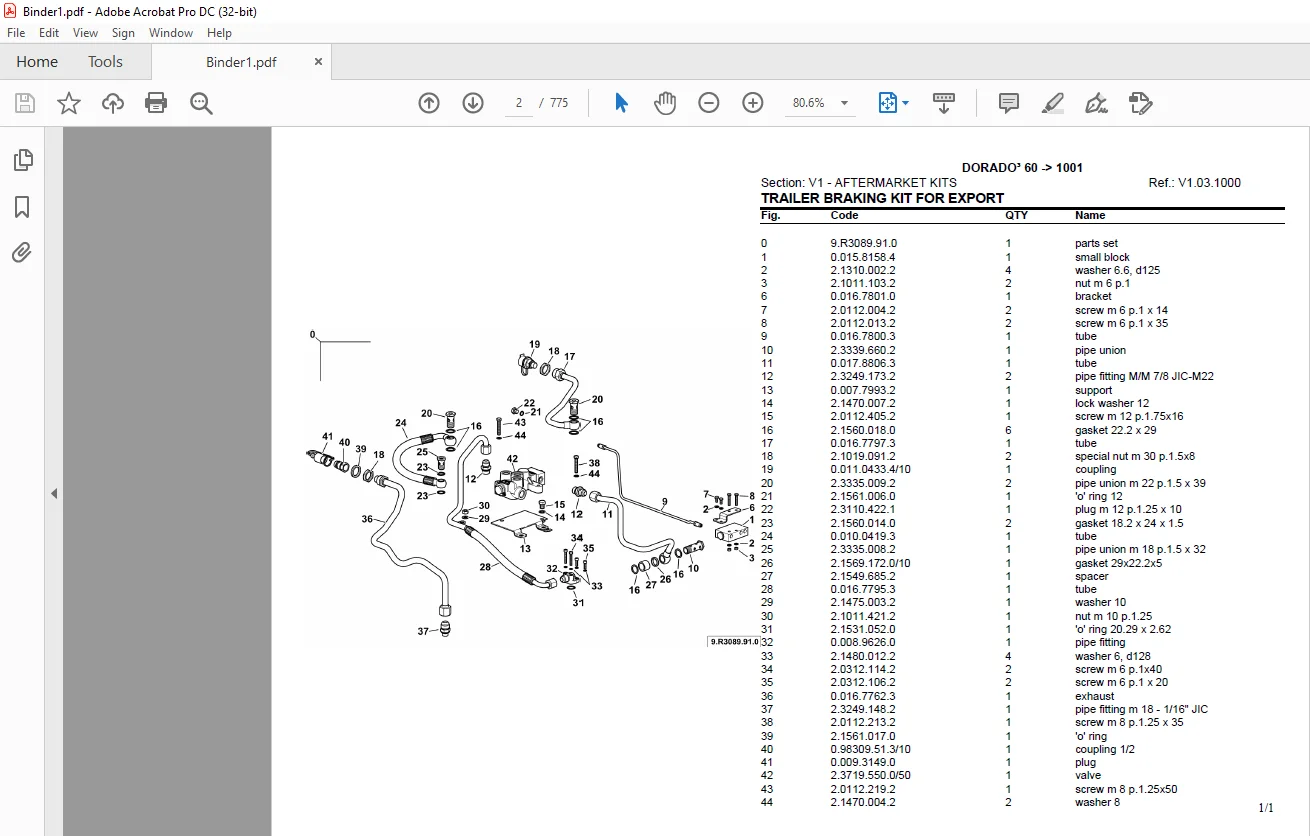The width and height of the screenshot is (1310, 836).
Task: Print the document using printer icon
Action: tap(156, 103)
